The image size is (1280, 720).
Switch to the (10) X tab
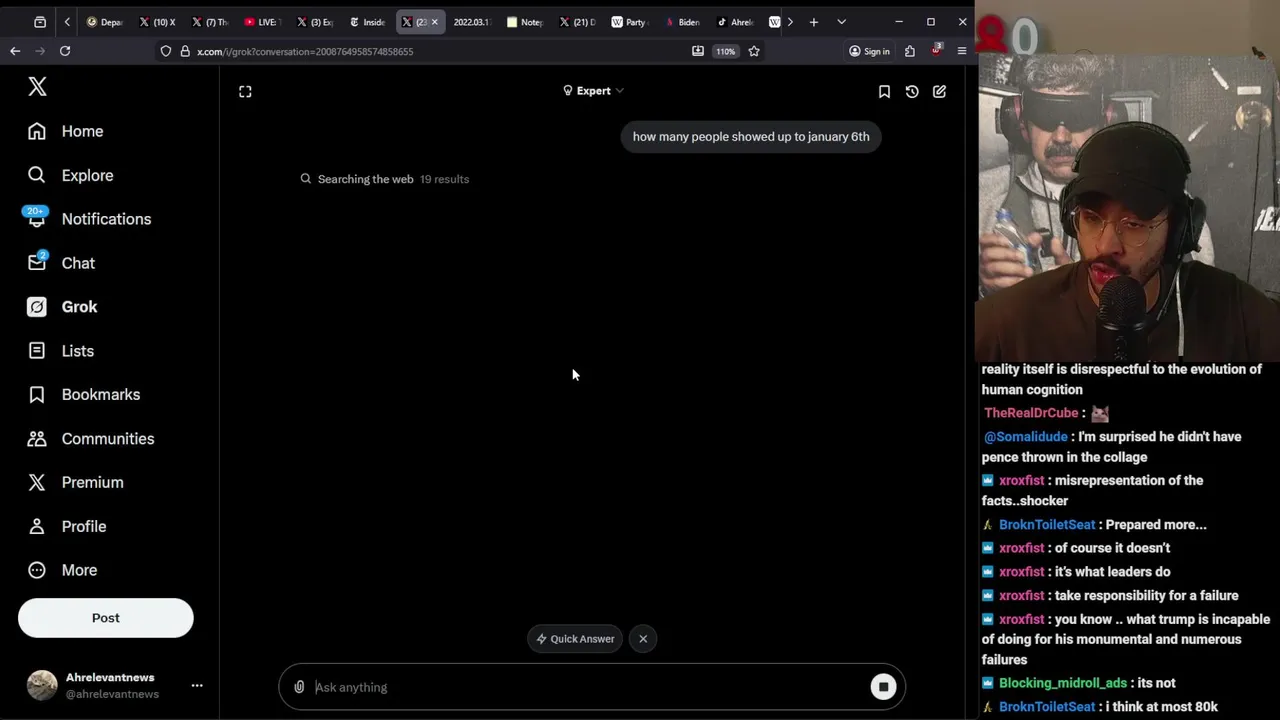click(x=158, y=22)
